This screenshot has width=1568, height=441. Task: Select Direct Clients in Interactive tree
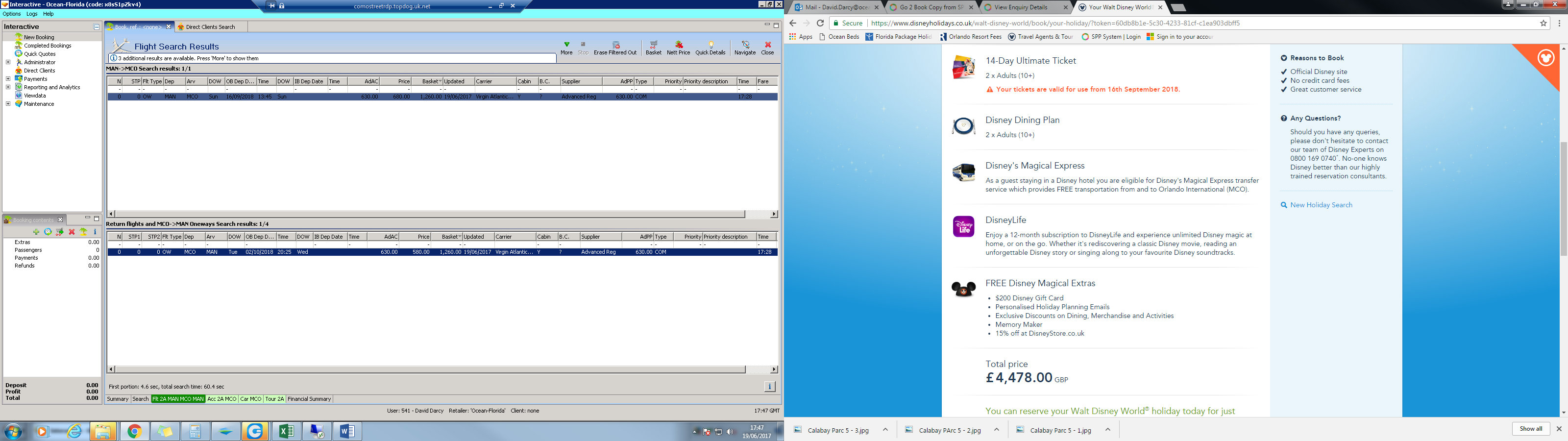[39, 71]
